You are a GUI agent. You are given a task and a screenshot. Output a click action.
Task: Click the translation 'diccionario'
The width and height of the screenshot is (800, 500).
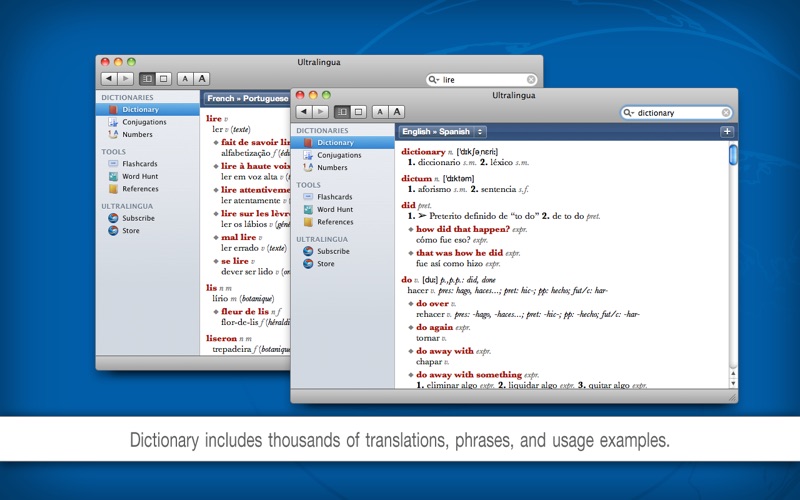click(x=439, y=162)
